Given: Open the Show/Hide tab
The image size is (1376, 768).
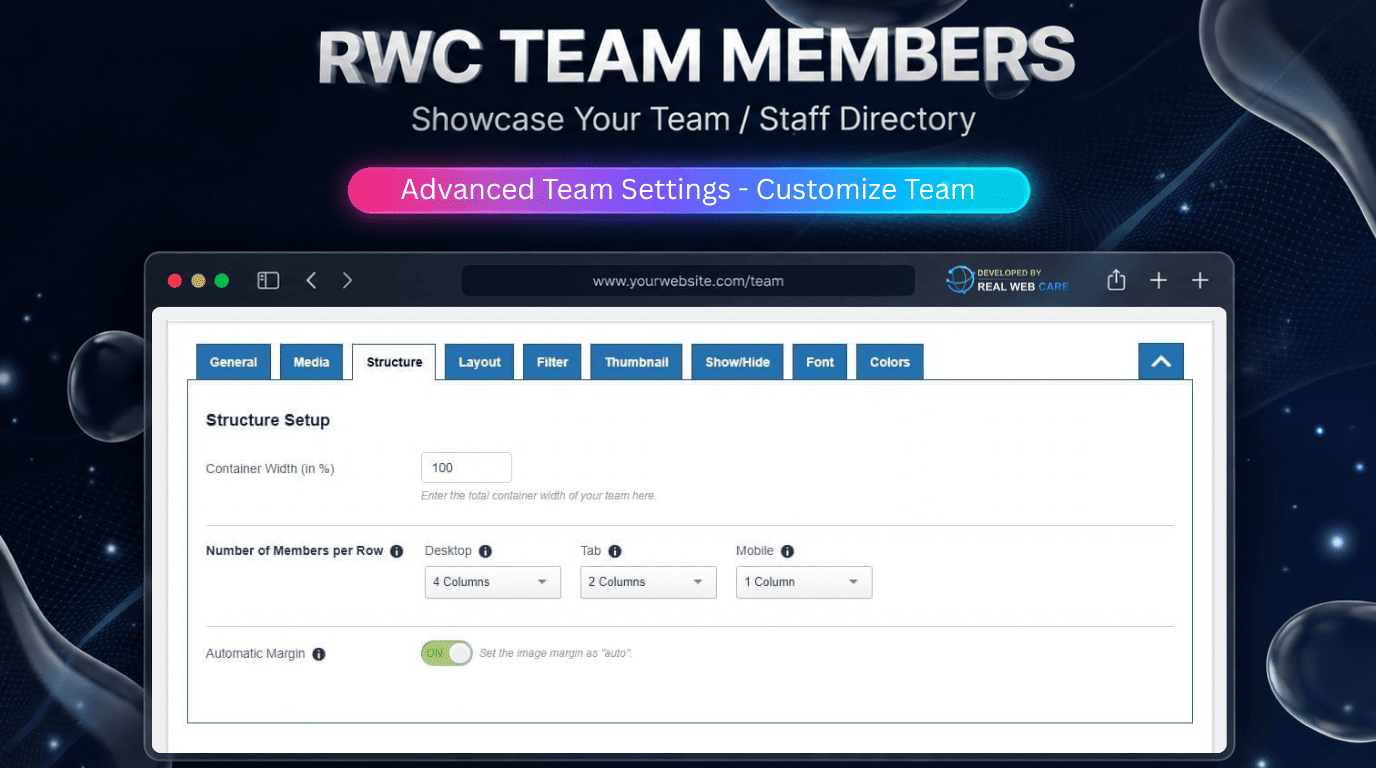Looking at the screenshot, I should (x=737, y=362).
